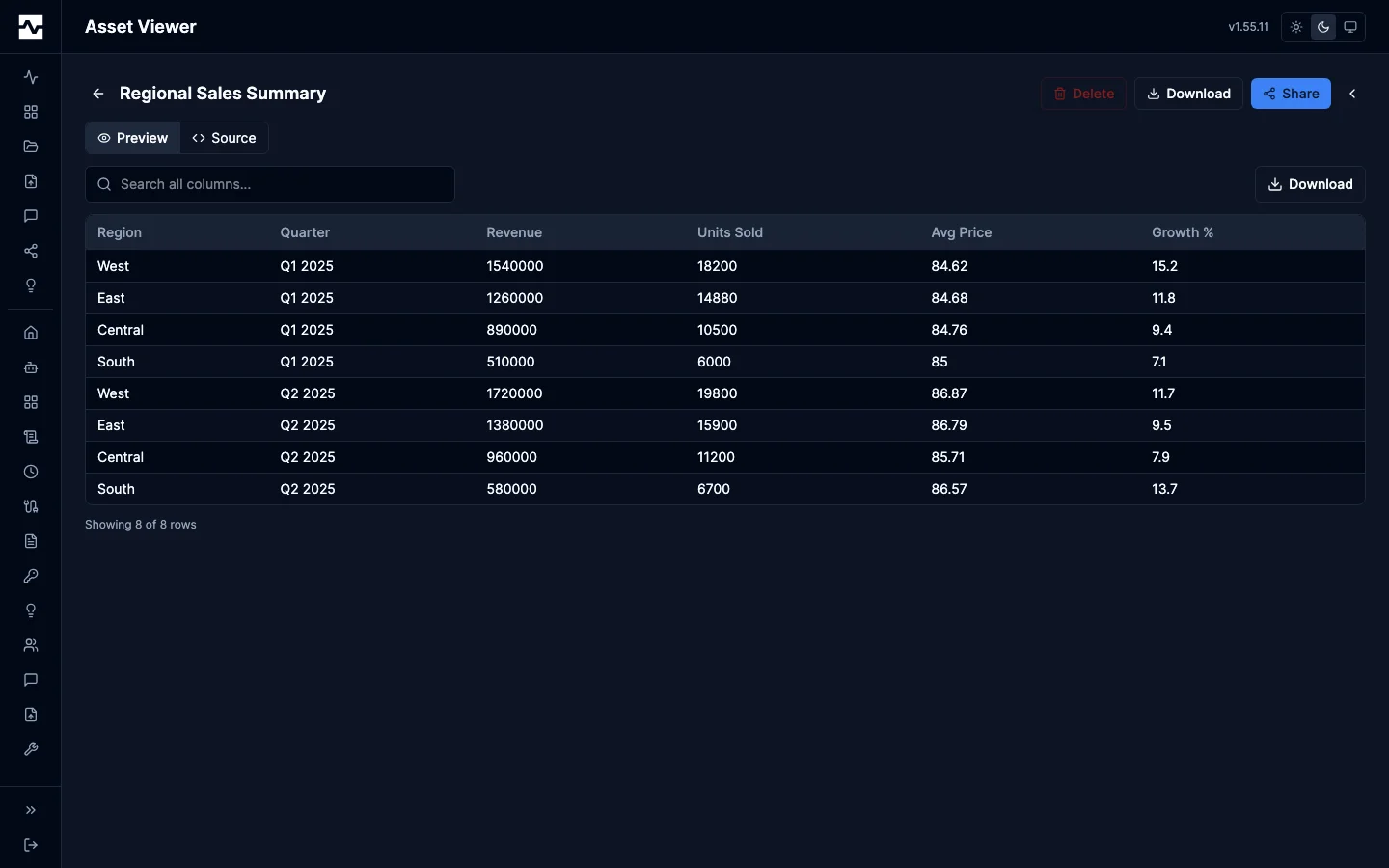Click the Share button
The width and height of the screenshot is (1389, 868).
[x=1291, y=94]
